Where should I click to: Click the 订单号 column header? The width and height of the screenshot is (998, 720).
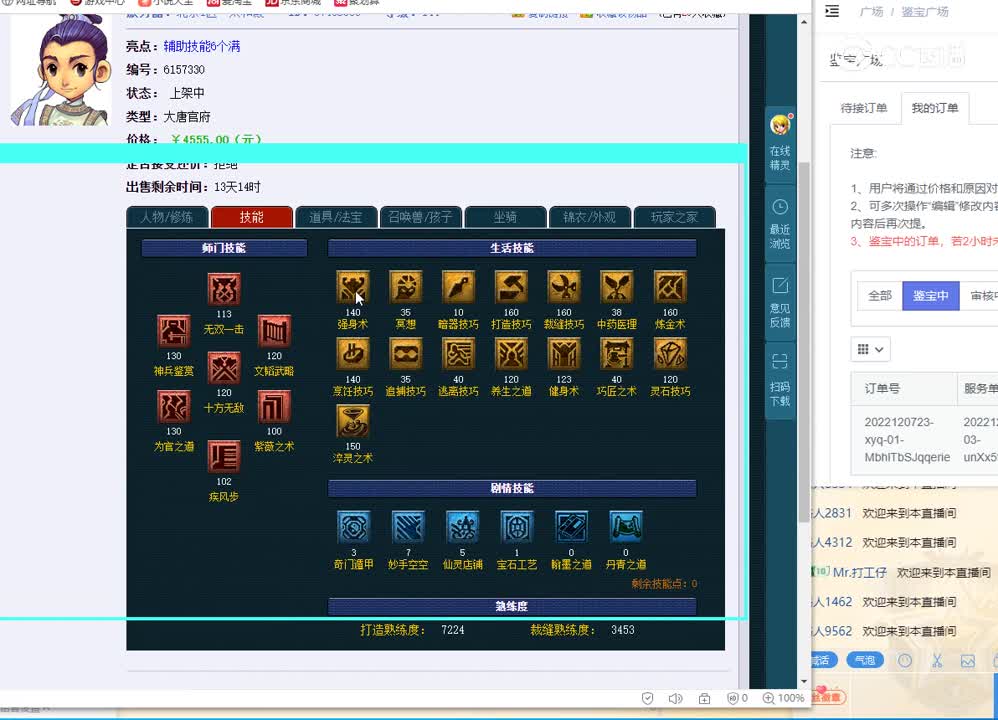pos(882,388)
